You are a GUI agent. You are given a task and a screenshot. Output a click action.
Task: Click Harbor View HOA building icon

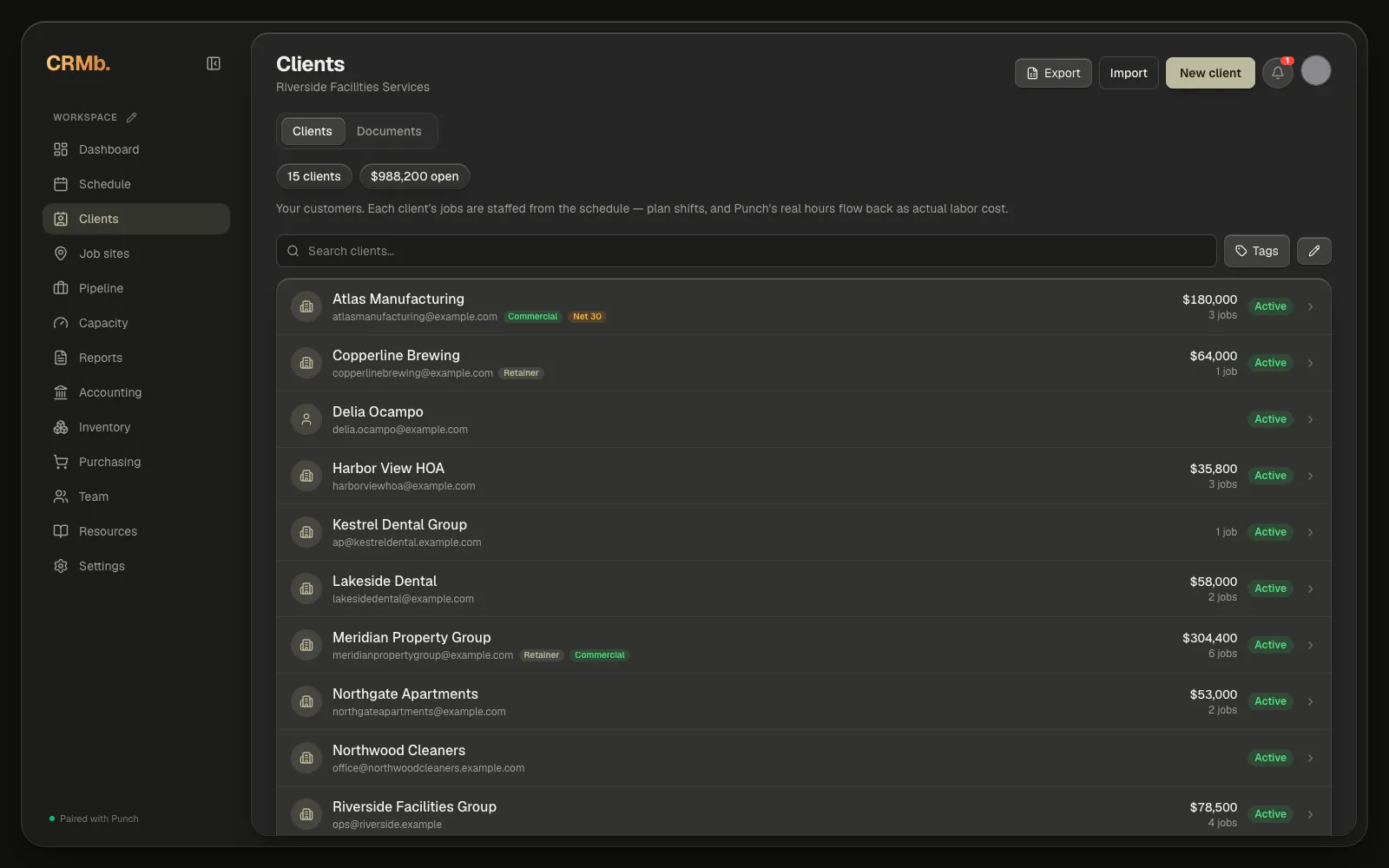point(306,476)
